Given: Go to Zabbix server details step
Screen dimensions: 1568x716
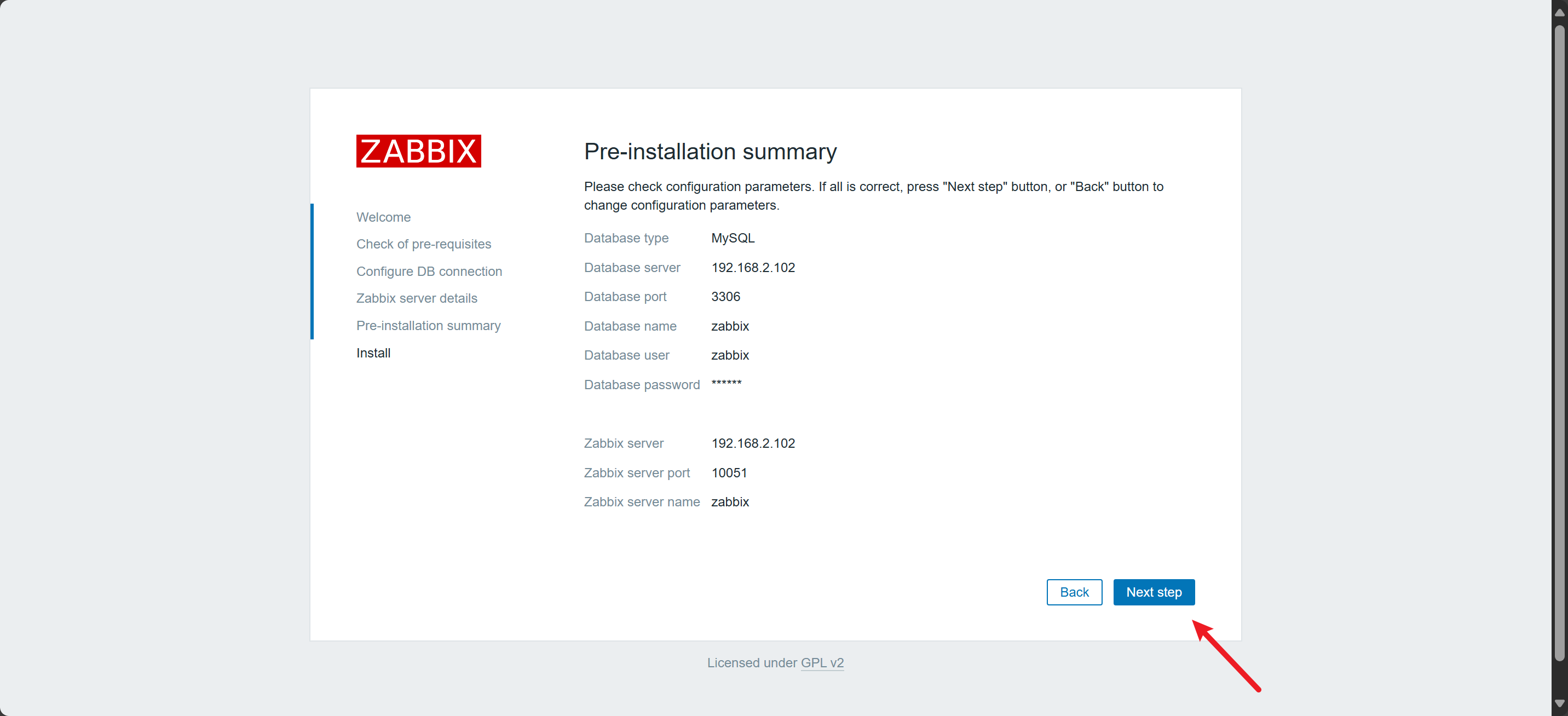Looking at the screenshot, I should click(416, 298).
